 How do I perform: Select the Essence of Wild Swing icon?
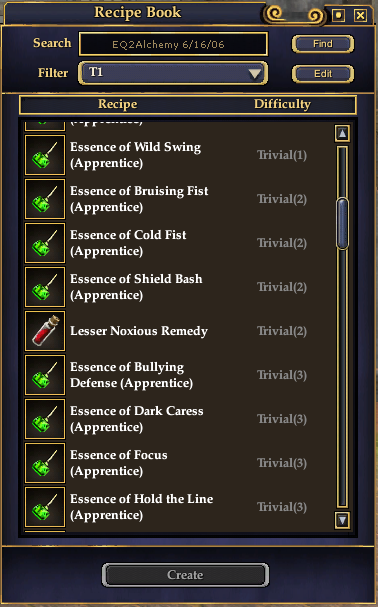click(x=45, y=155)
